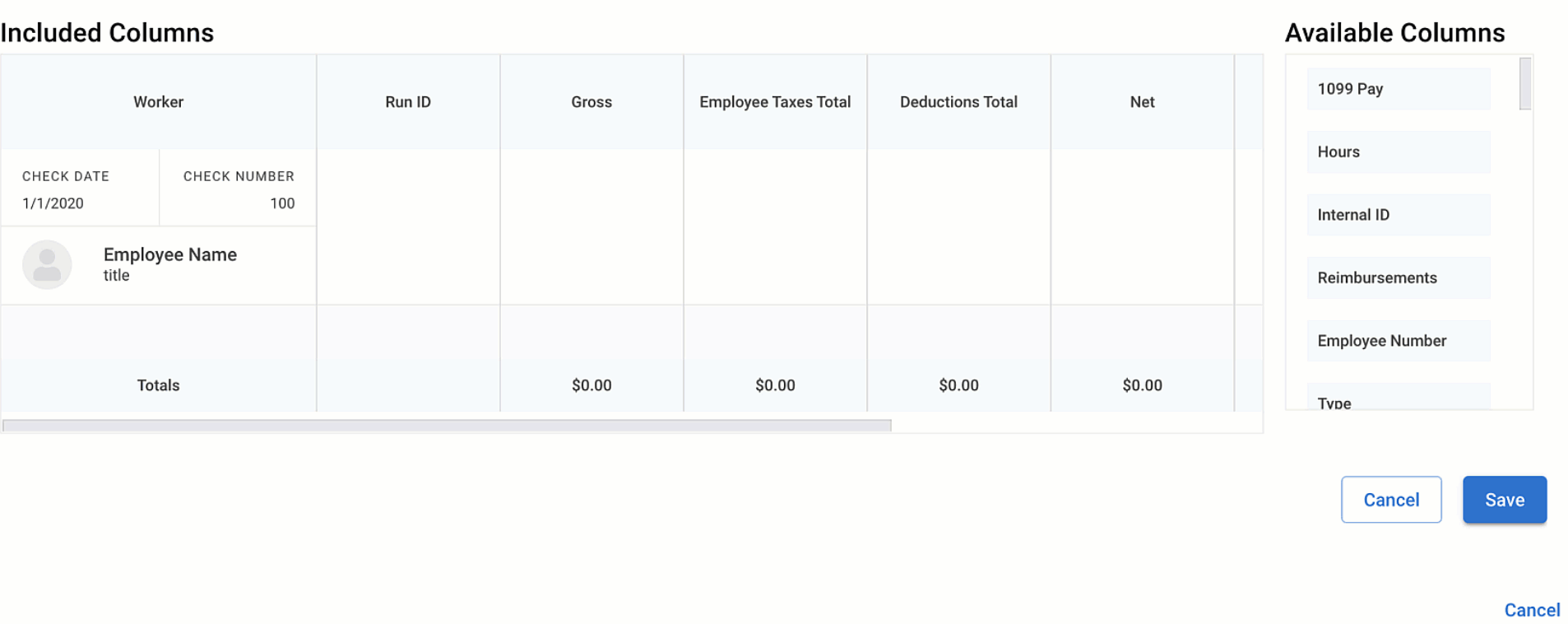Select the Worker column header
Screen dimensions: 1568x624
tap(158, 102)
